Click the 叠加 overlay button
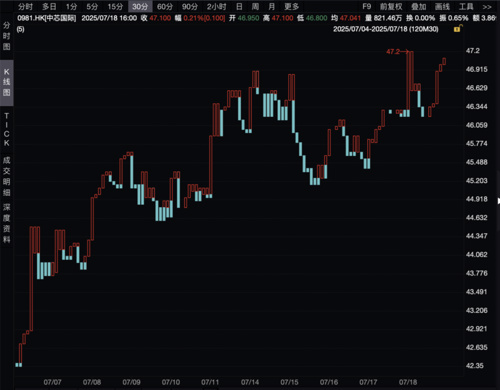This screenshot has height=390, width=500. pyautogui.click(x=419, y=7)
